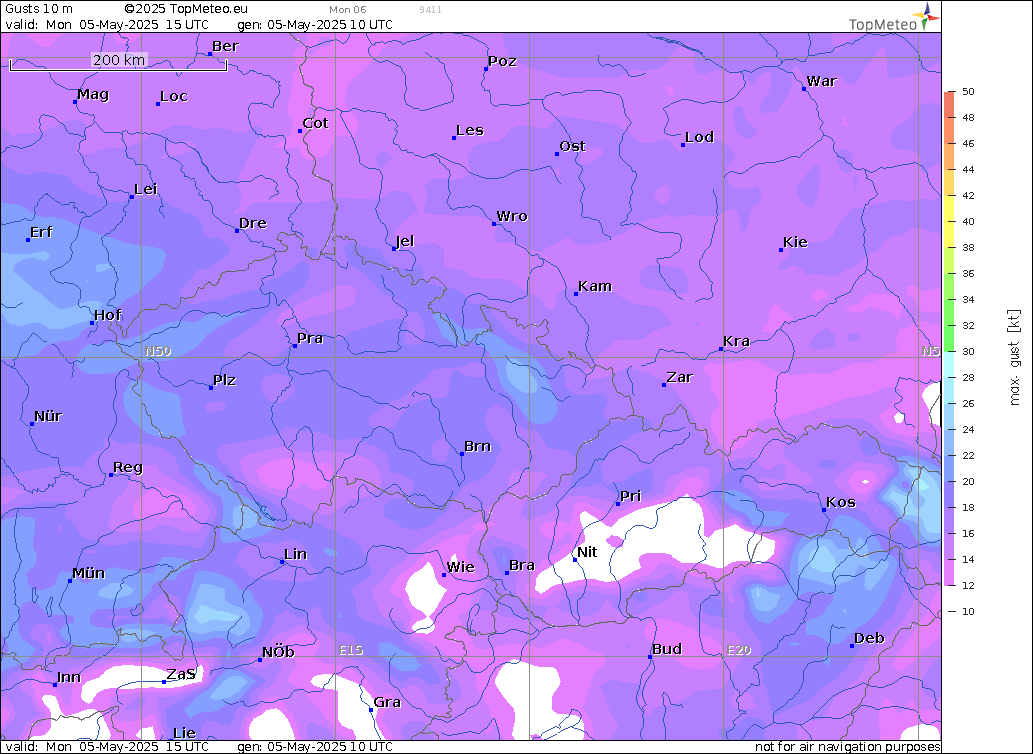The width and height of the screenshot is (1033, 754).
Task: Select the Kie city label
Action: click(x=795, y=242)
